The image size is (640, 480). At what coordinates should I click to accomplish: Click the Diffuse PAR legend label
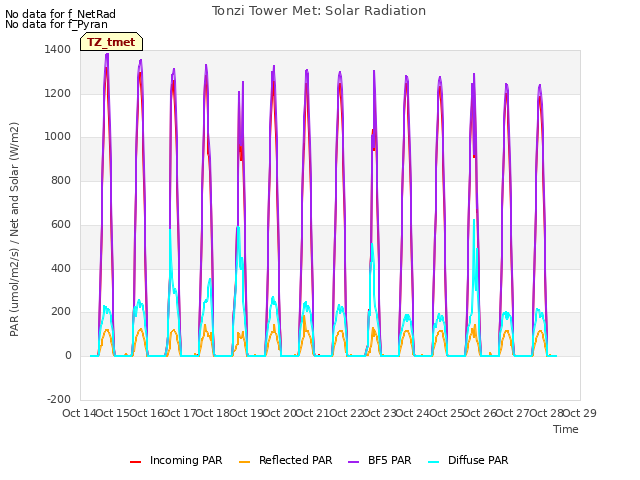478,460
